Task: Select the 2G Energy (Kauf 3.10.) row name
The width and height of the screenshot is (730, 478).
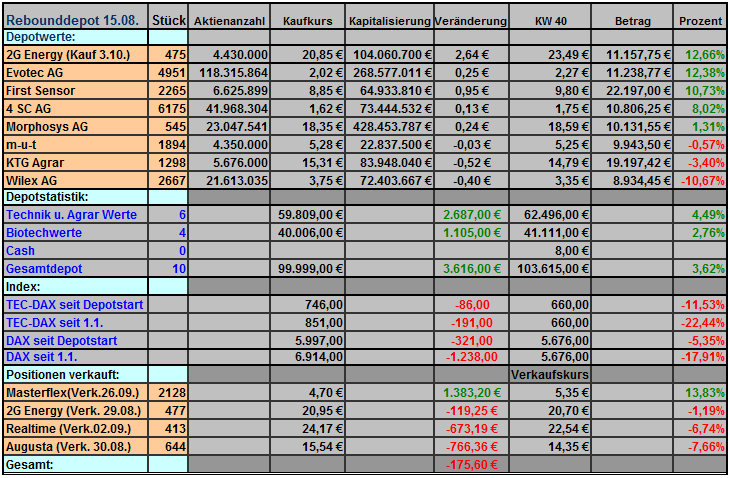Action: coord(75,54)
